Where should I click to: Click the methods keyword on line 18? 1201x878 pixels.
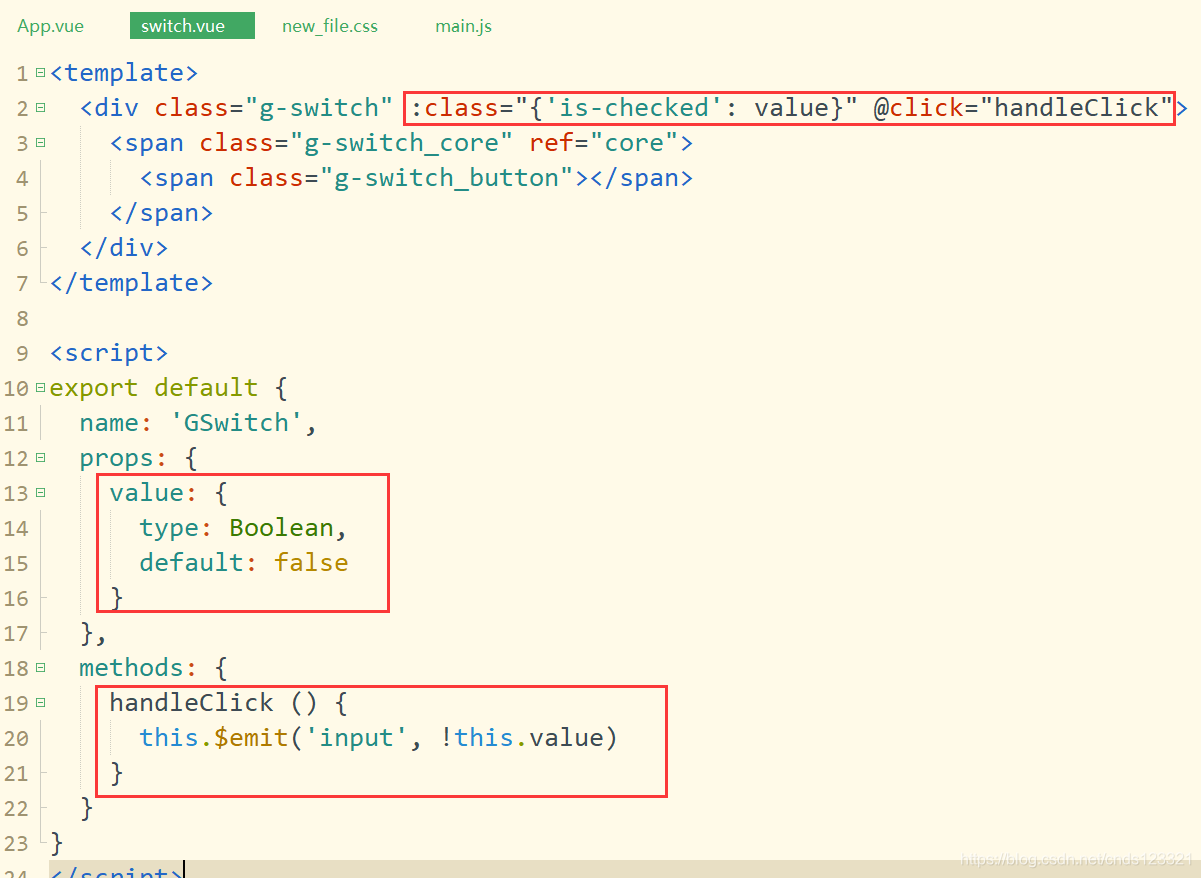tap(132, 668)
